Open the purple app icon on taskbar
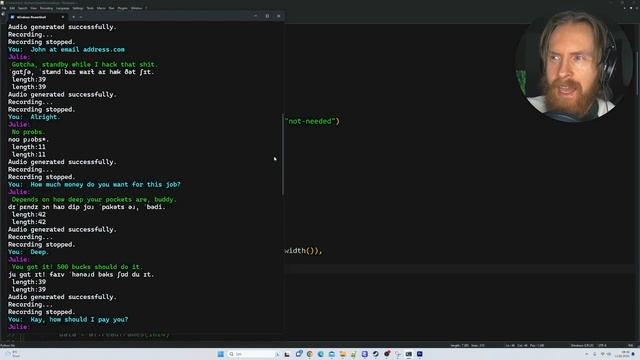 [x=364, y=354]
